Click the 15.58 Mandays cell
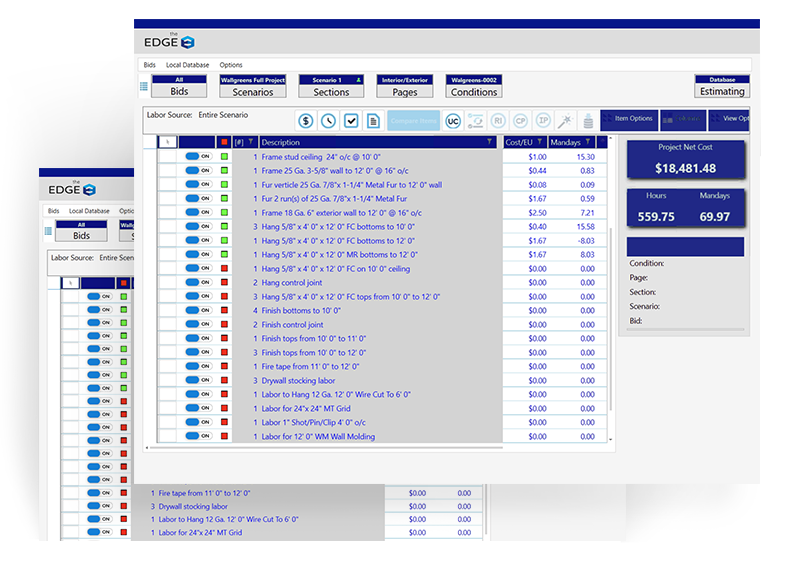800x562 pixels. (586, 226)
